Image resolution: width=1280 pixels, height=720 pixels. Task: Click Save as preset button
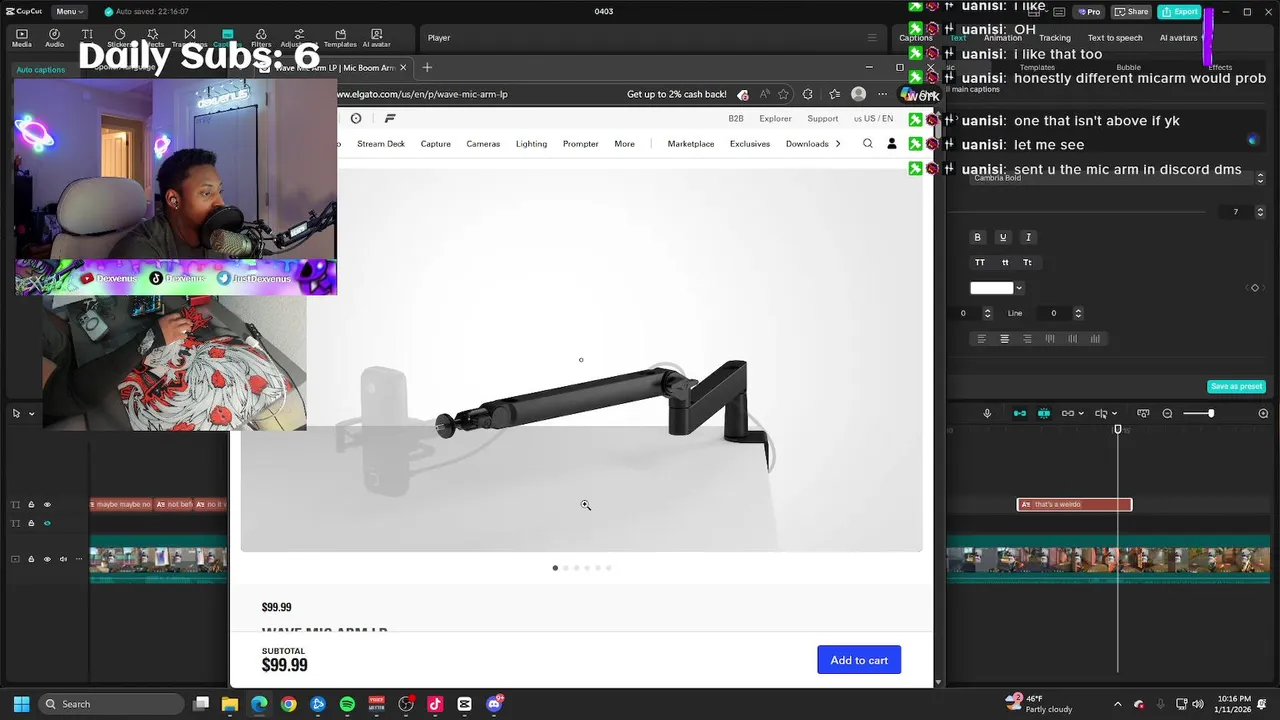(x=1237, y=386)
